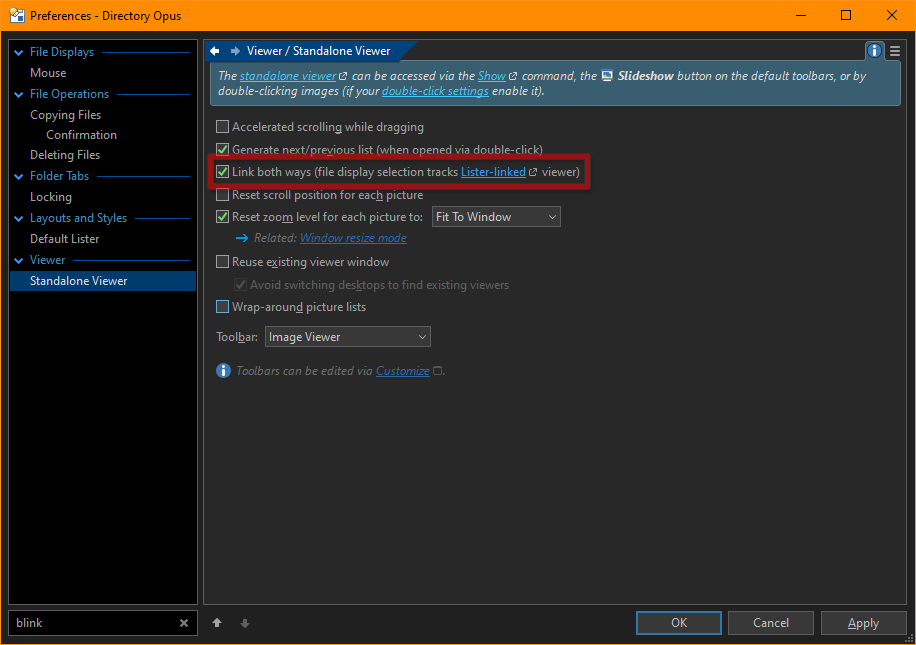The image size is (916, 645).
Task: Open the Default Lister page
Action: coord(64,239)
